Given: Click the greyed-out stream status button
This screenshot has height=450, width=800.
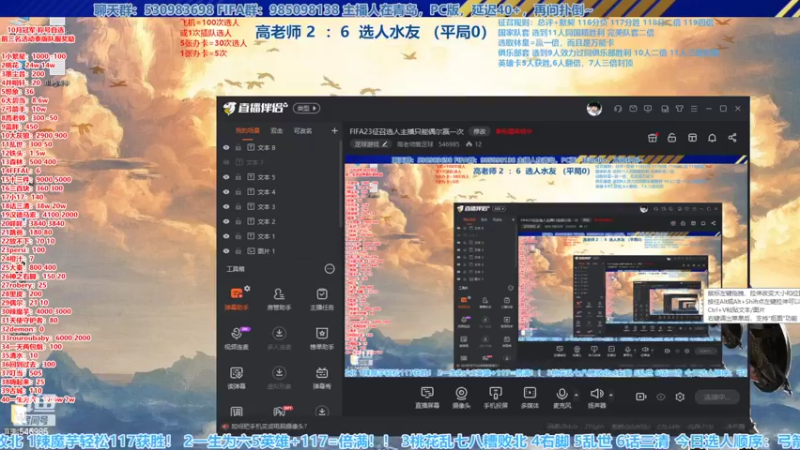Looking at the screenshot, I should (717, 396).
